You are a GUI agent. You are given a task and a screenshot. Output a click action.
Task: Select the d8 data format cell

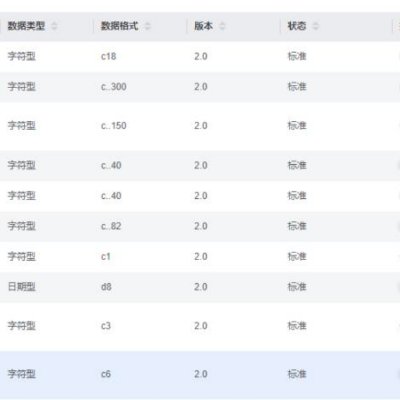106,287
